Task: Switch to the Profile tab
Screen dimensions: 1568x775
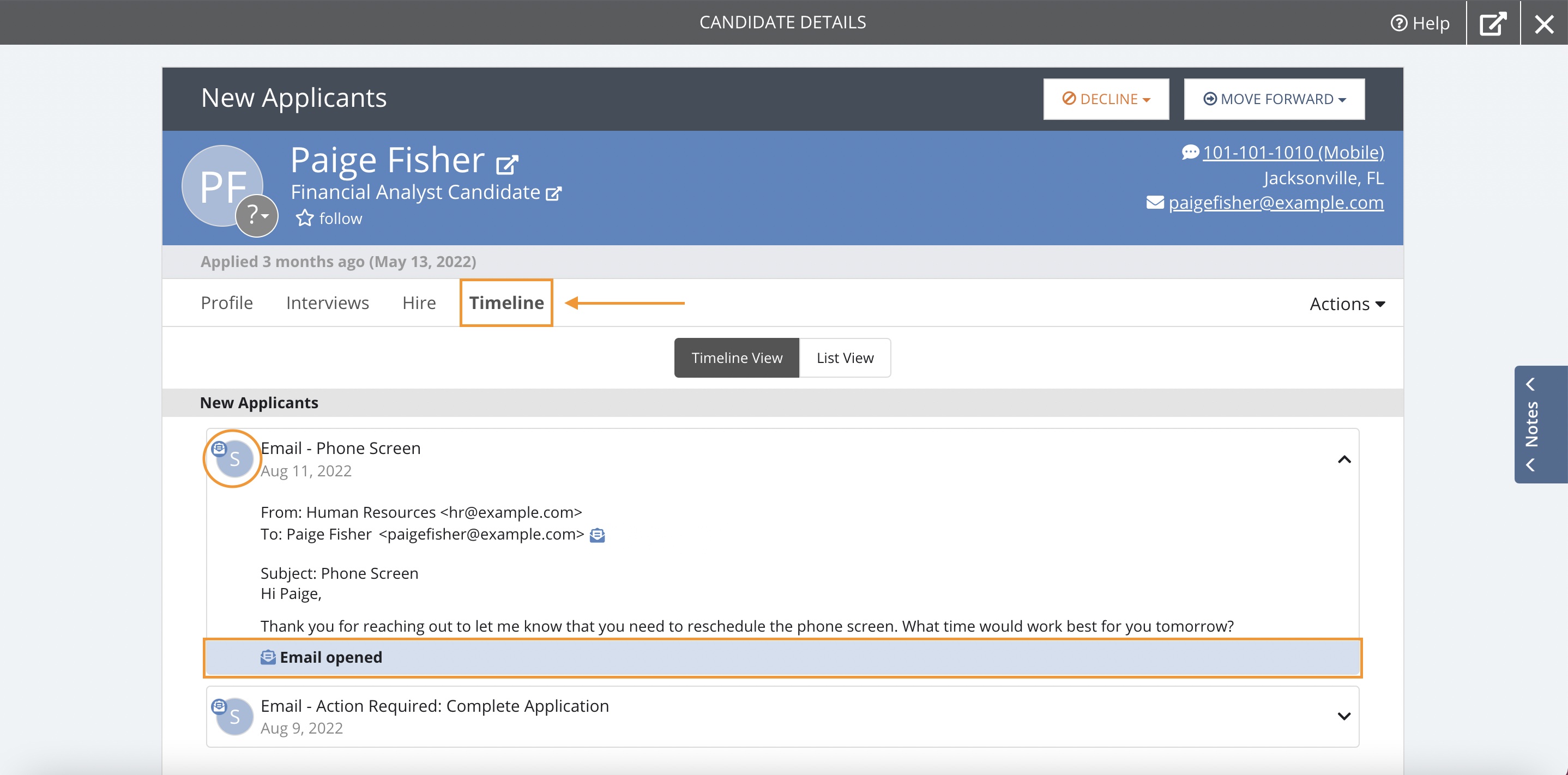Action: (226, 302)
